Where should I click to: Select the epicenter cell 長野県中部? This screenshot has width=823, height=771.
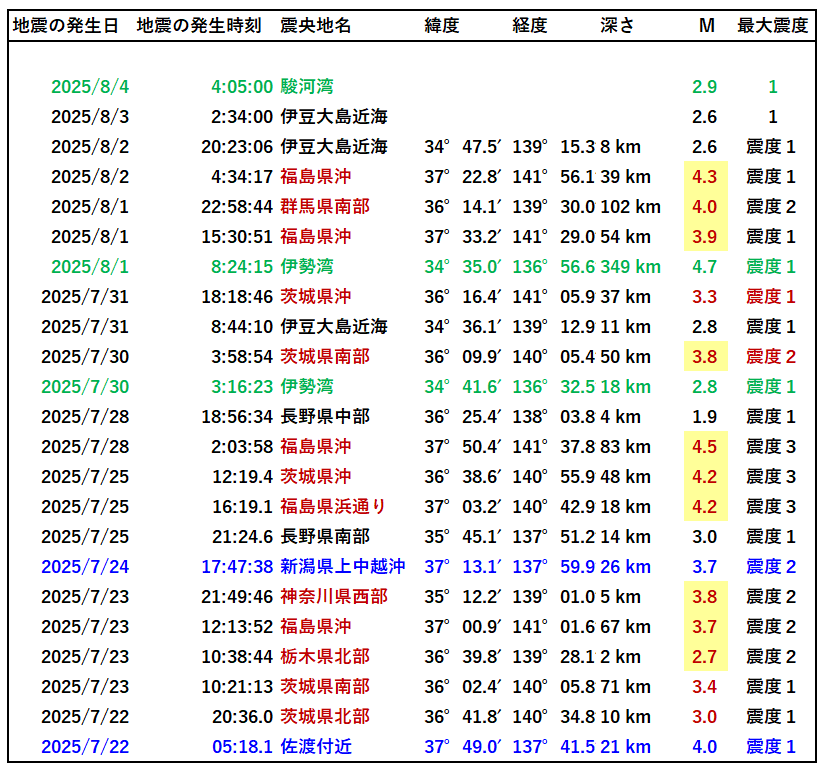pyautogui.click(x=325, y=417)
